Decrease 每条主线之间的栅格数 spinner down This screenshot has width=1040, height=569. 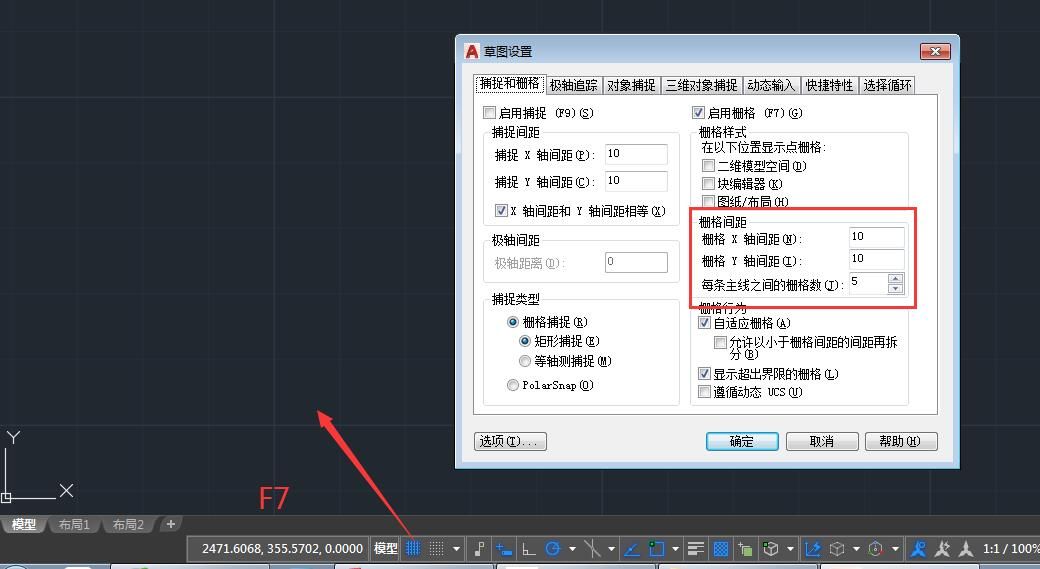tap(895, 288)
